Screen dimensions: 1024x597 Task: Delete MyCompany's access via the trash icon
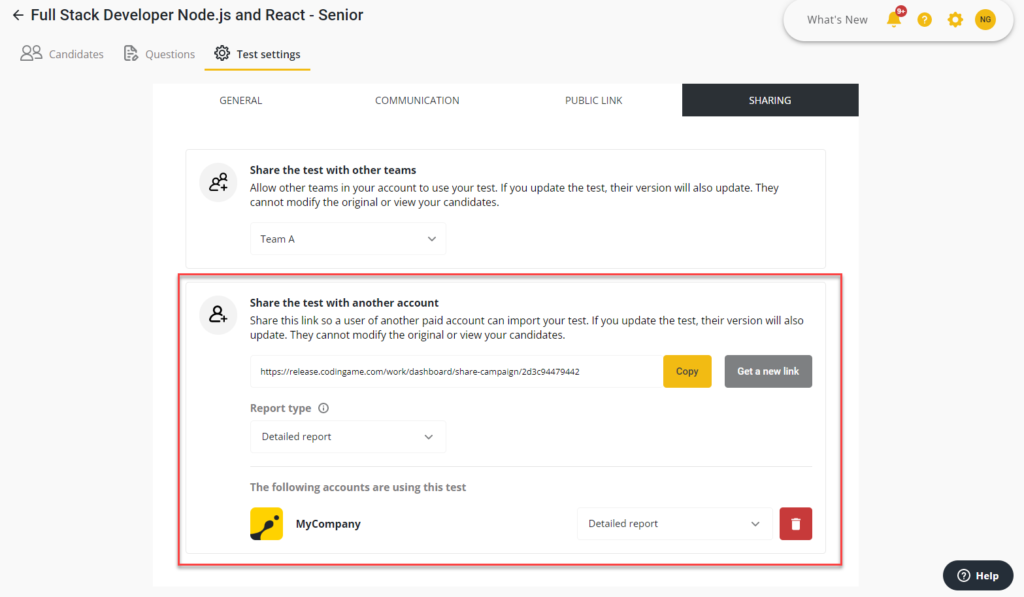click(x=795, y=523)
